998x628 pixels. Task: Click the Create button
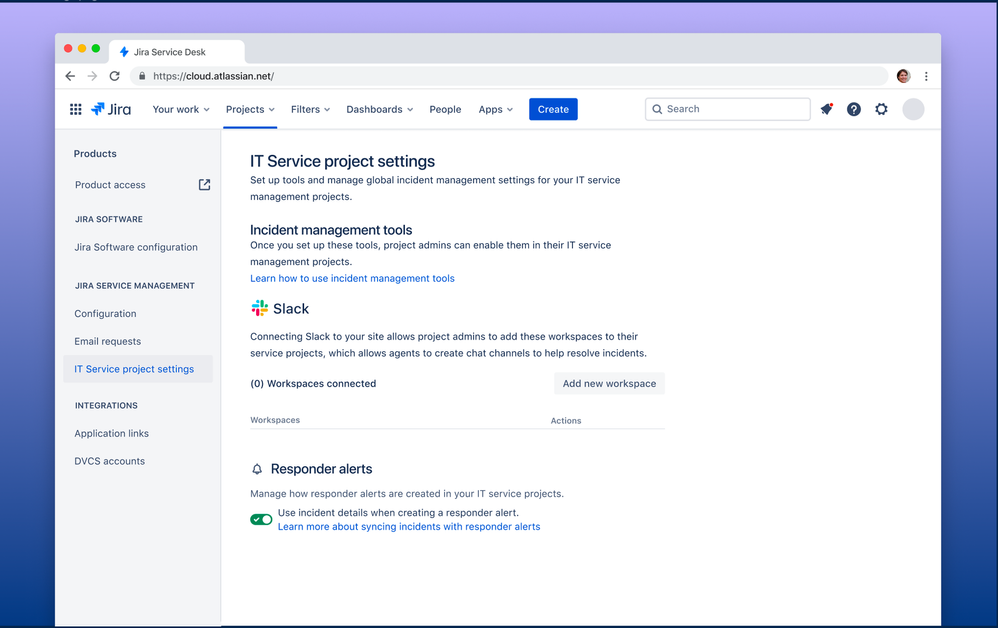click(553, 109)
